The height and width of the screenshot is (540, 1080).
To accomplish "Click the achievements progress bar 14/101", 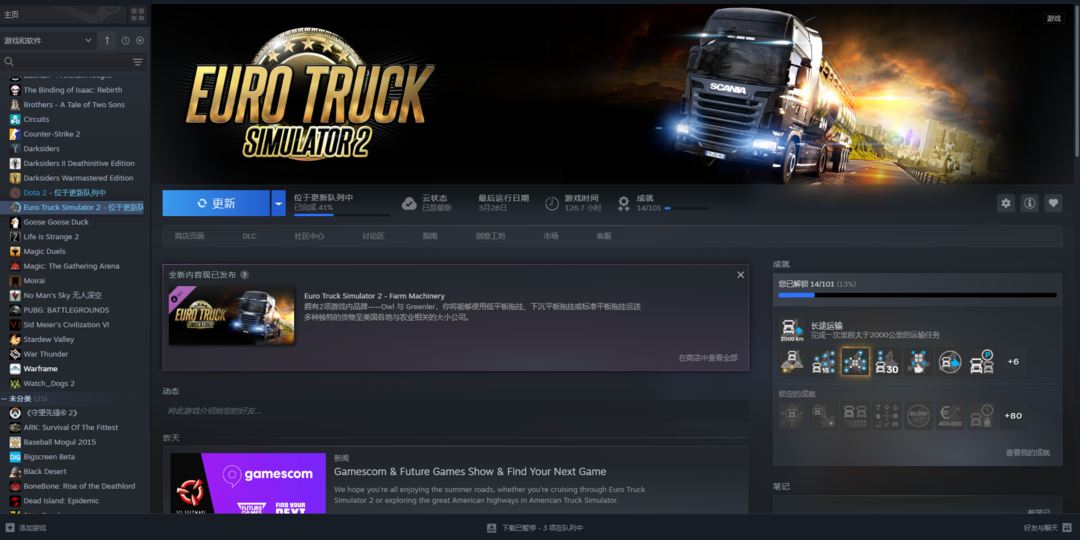I will [x=917, y=295].
